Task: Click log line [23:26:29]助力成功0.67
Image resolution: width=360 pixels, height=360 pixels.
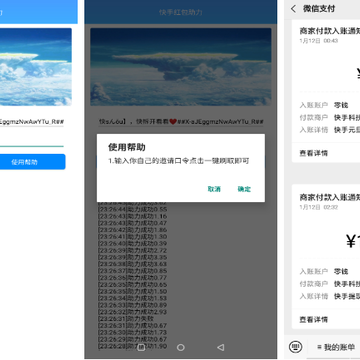Action: point(132,339)
